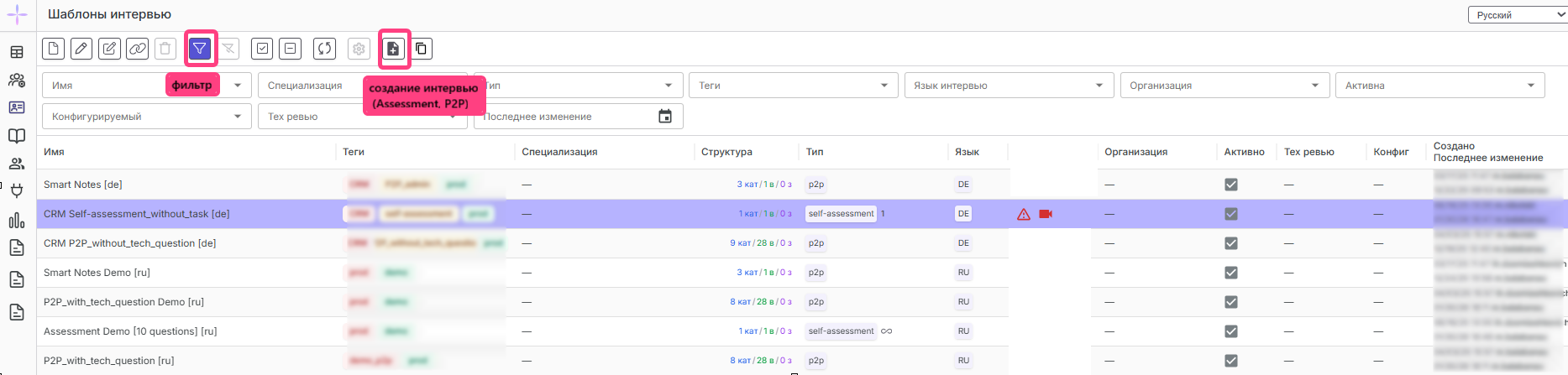The image size is (1568, 375).
Task: Click the refresh arrows toolbar icon
Action: pyautogui.click(x=324, y=49)
